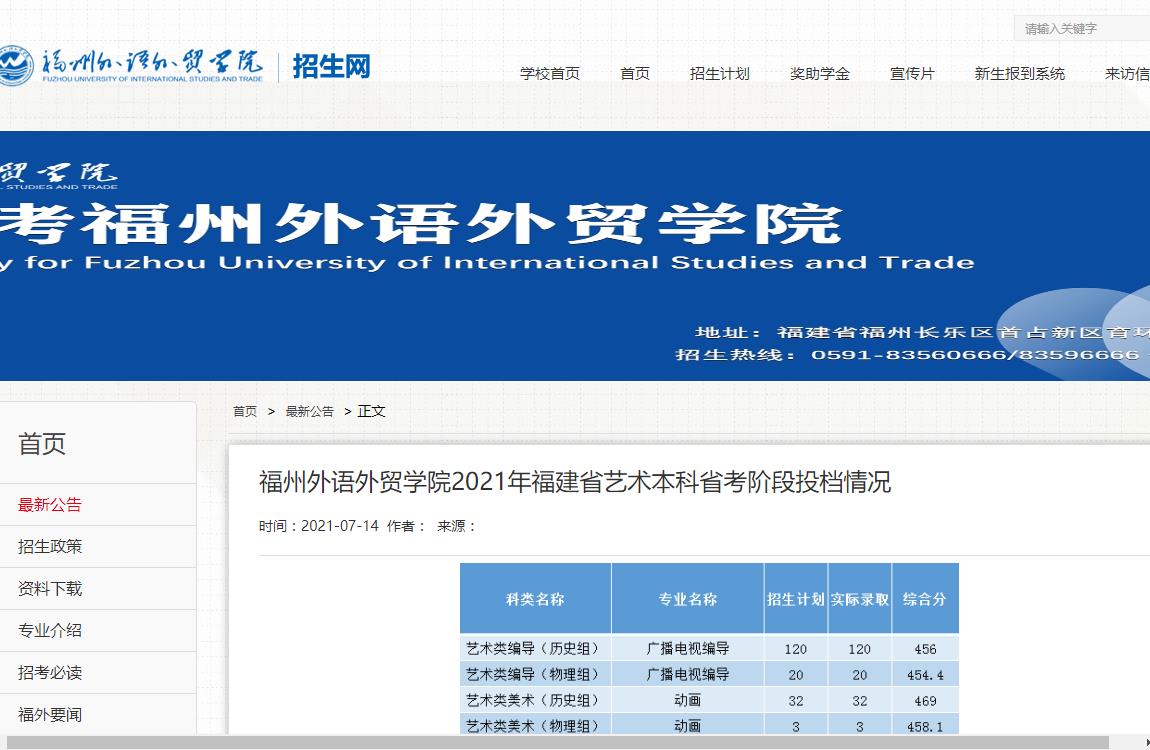The width and height of the screenshot is (1150, 750).
Task: Click the score 454.4 in the table
Action: [925, 674]
